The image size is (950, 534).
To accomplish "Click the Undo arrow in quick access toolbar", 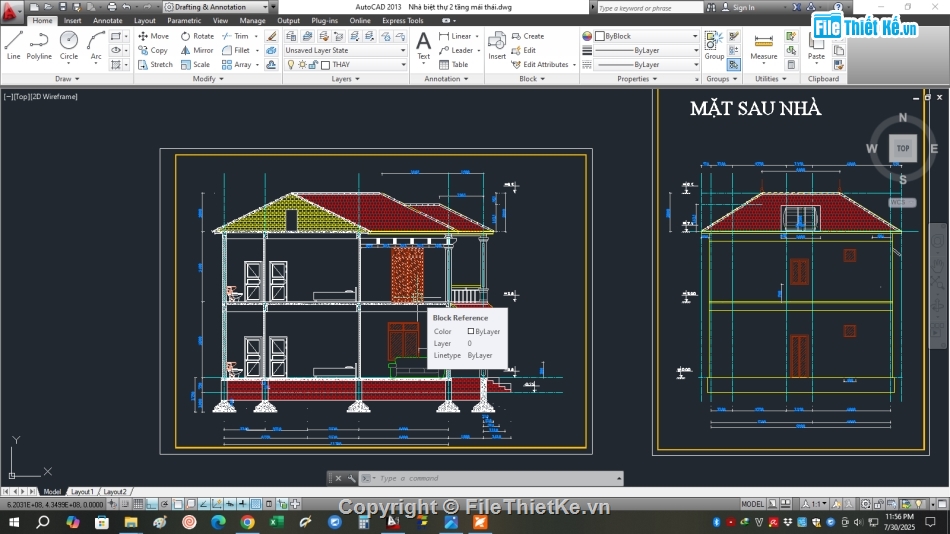I will click(126, 7).
